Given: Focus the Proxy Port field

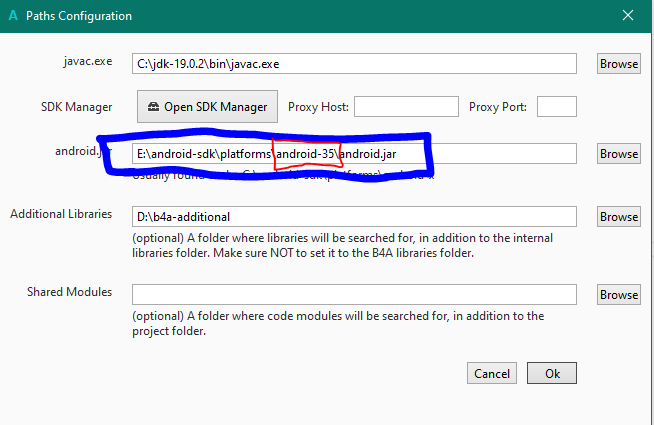Looking at the screenshot, I should 557,107.
